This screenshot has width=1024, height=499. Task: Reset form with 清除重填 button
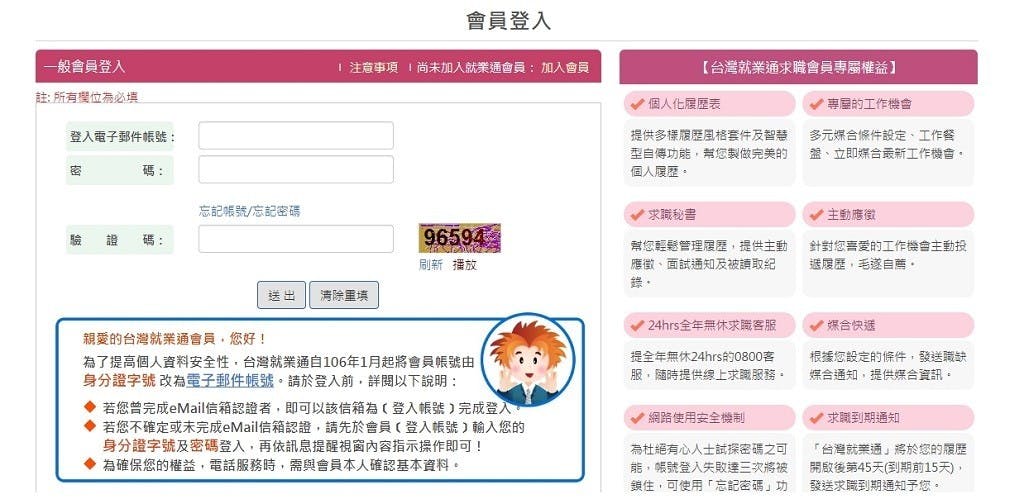pos(344,295)
